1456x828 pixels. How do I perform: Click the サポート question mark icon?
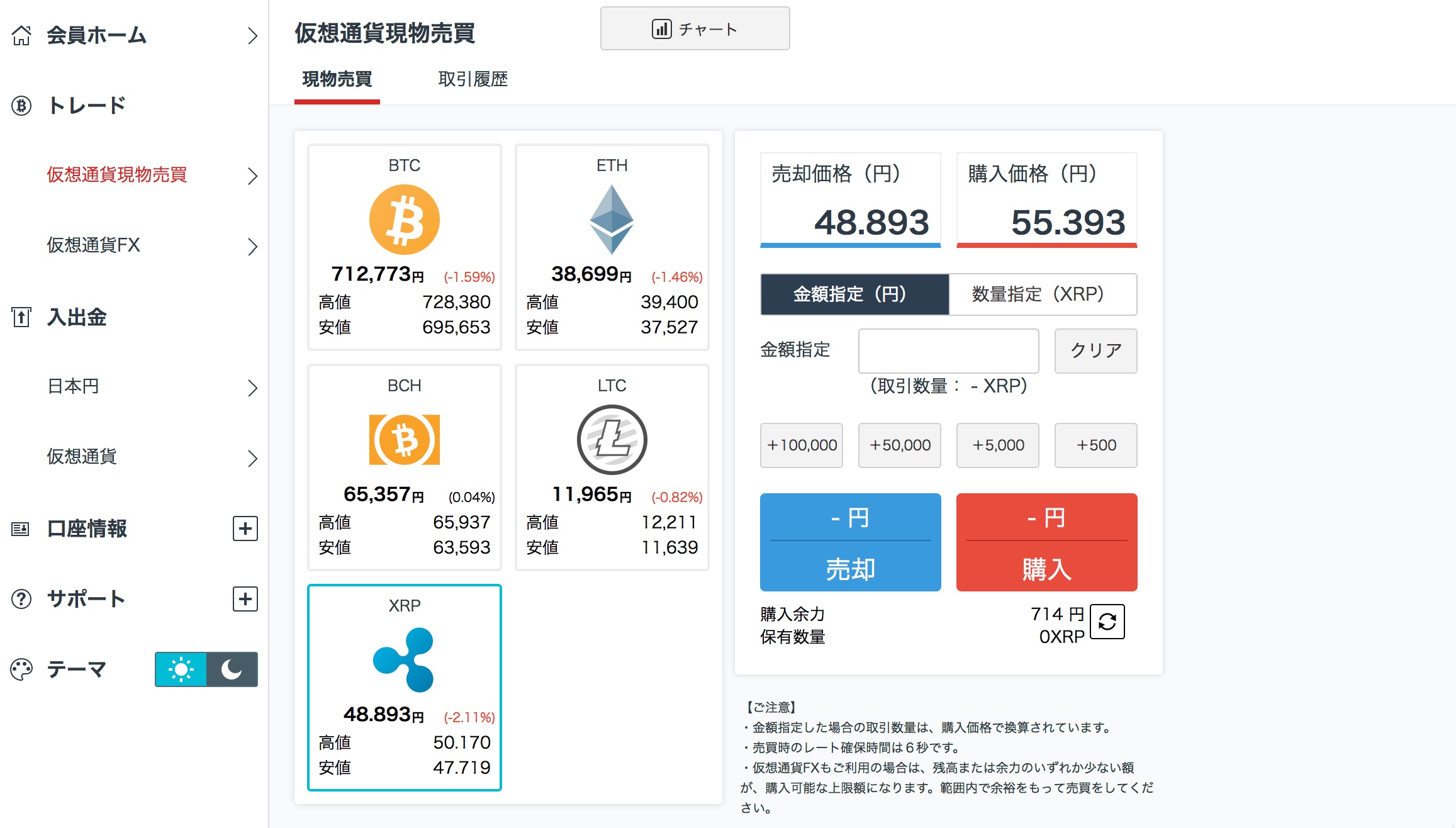[21, 599]
